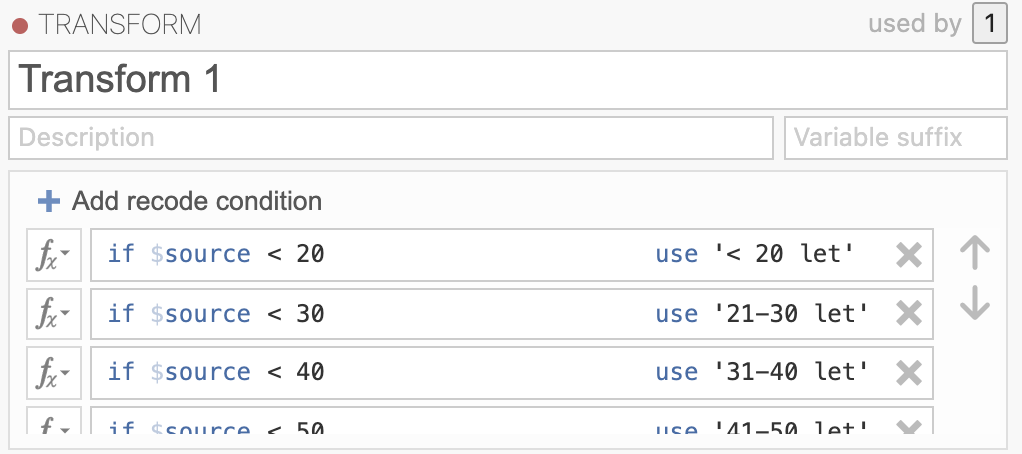Remove the '< 20 let' condition

[909, 255]
